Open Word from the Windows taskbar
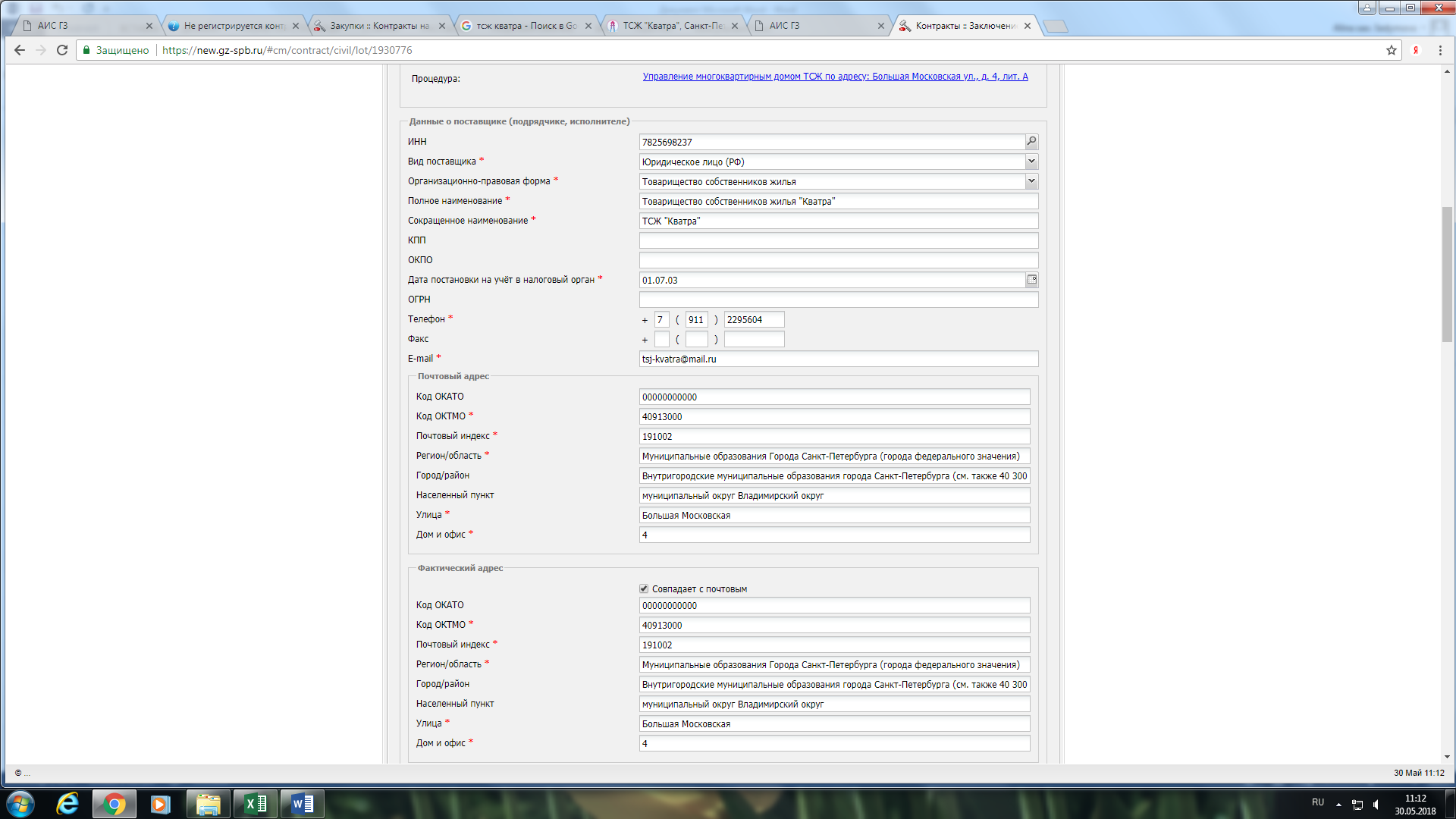Viewport: 1456px width, 819px height. (x=303, y=803)
